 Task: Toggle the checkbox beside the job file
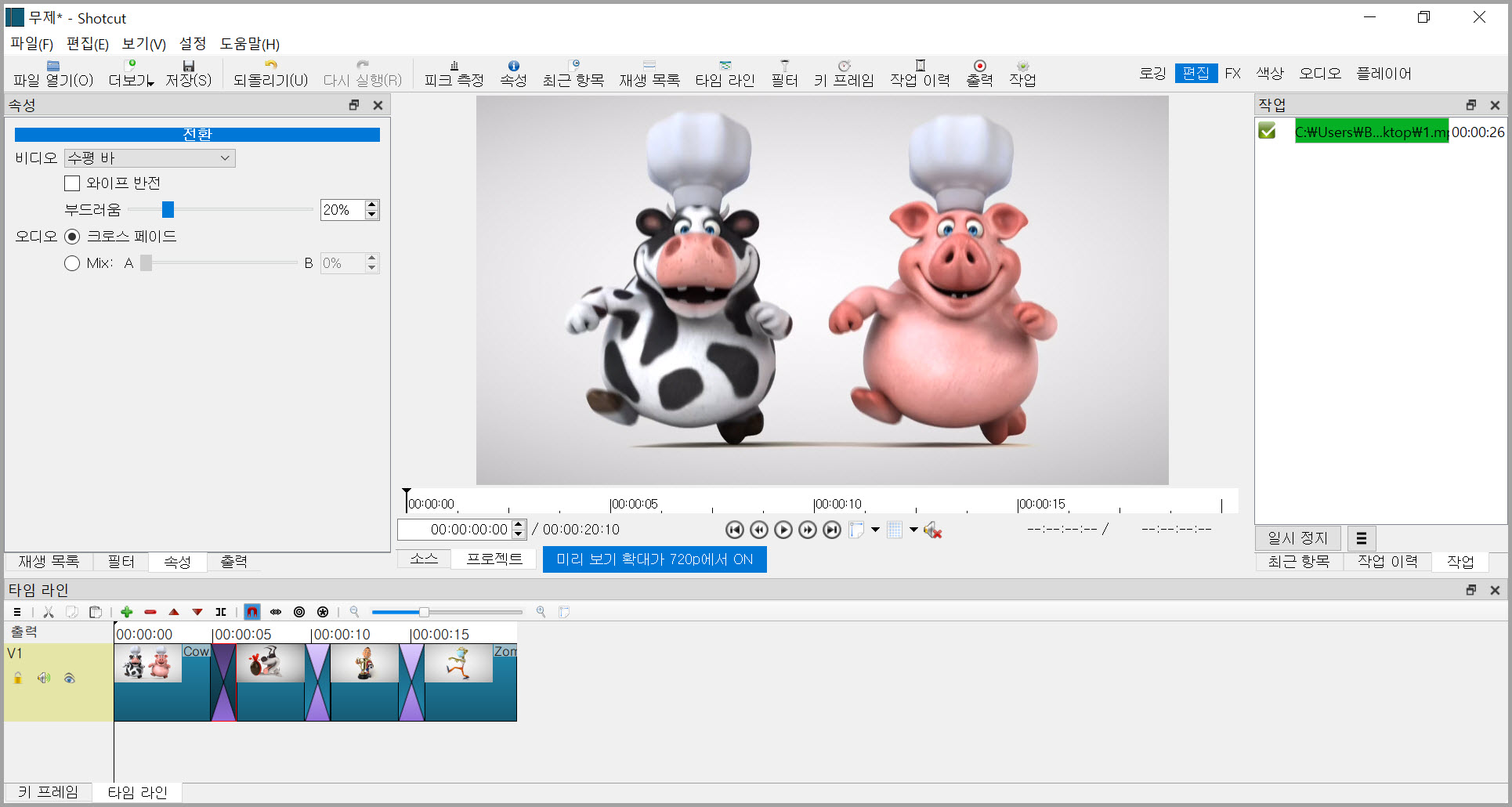[x=1267, y=132]
